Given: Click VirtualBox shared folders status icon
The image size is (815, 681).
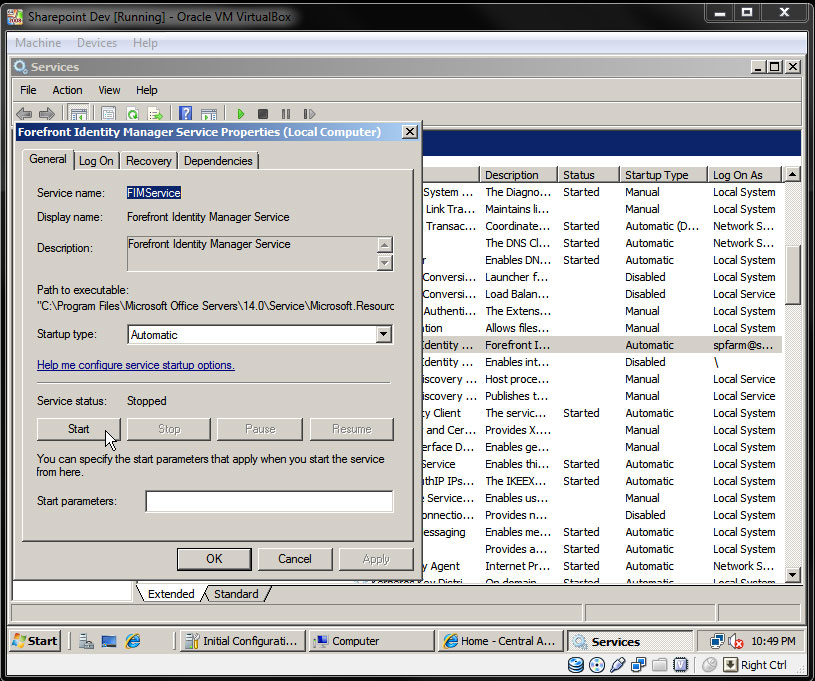Looking at the screenshot, I should (660, 665).
